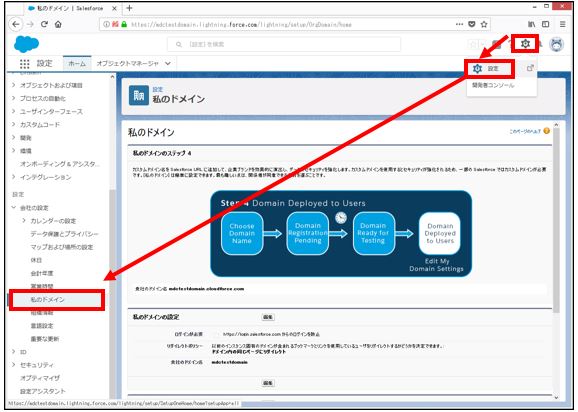Choose 開発者コンソール from the gear menu

[x=493, y=85]
